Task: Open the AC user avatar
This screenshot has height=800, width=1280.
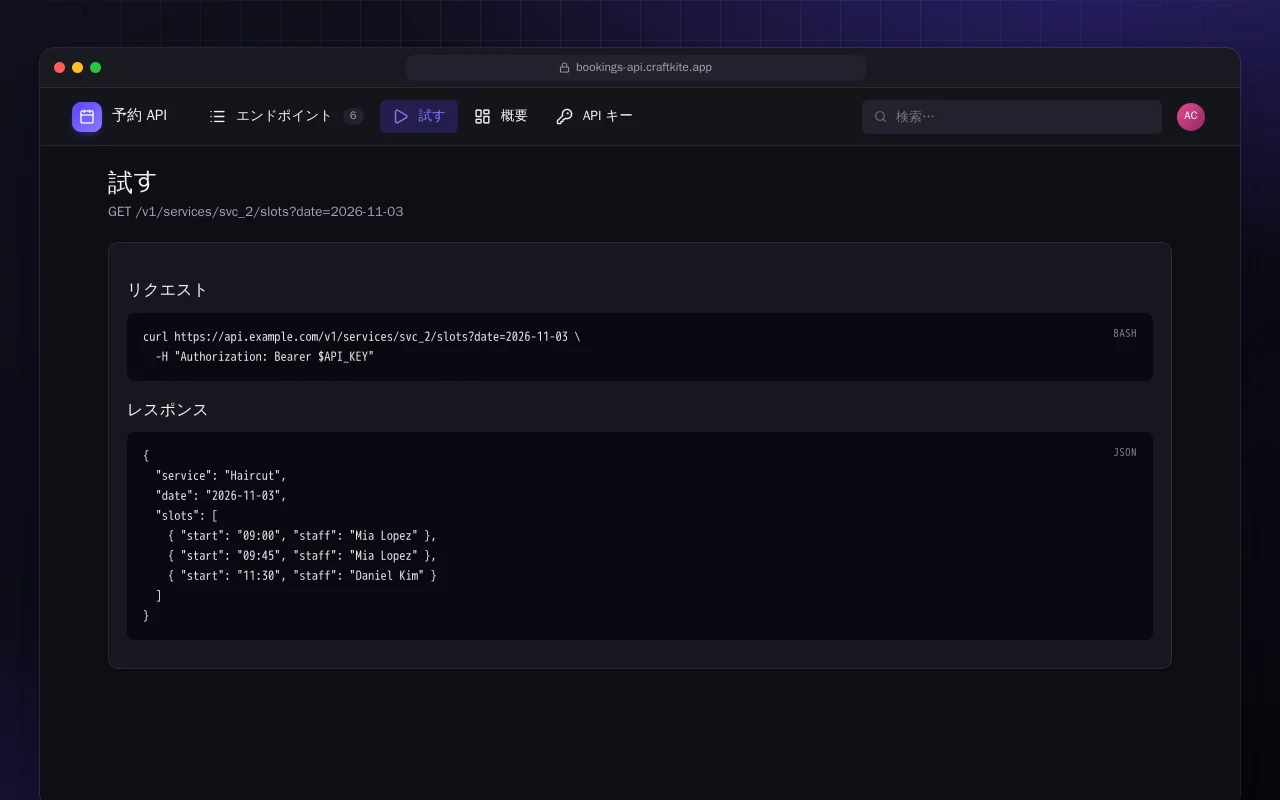Action: (1191, 116)
